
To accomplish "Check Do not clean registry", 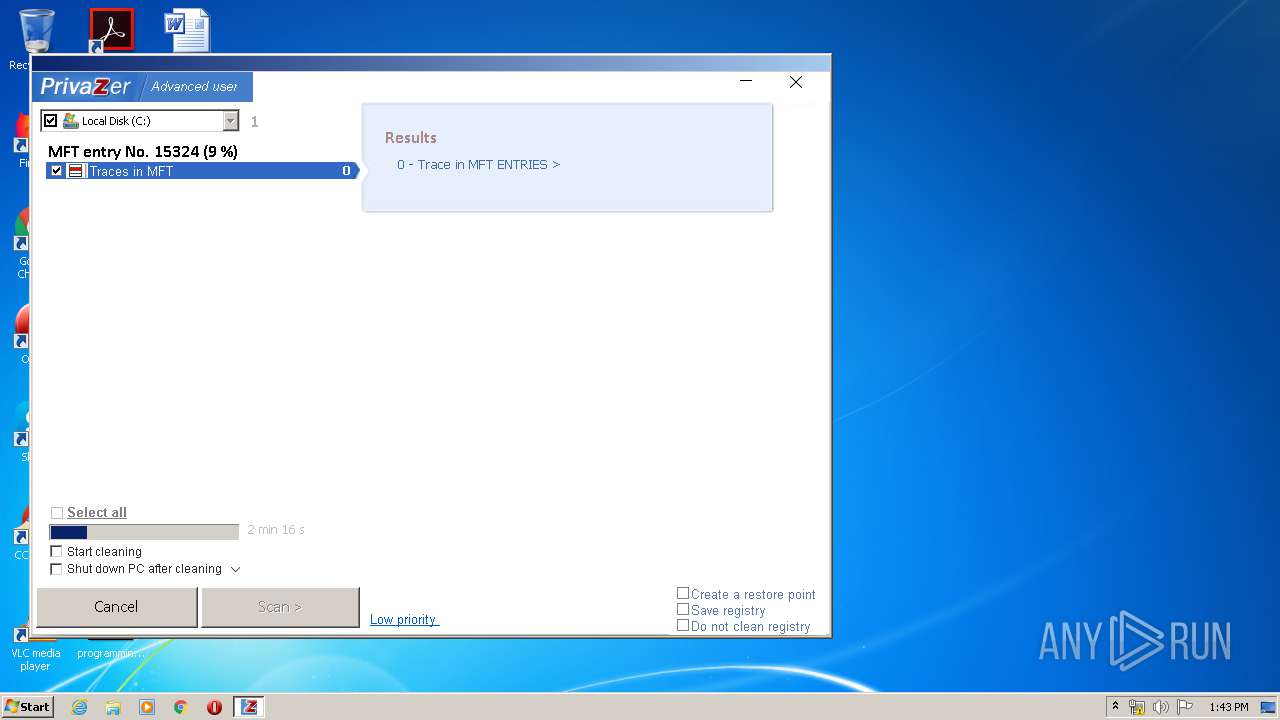I will pyautogui.click(x=683, y=626).
